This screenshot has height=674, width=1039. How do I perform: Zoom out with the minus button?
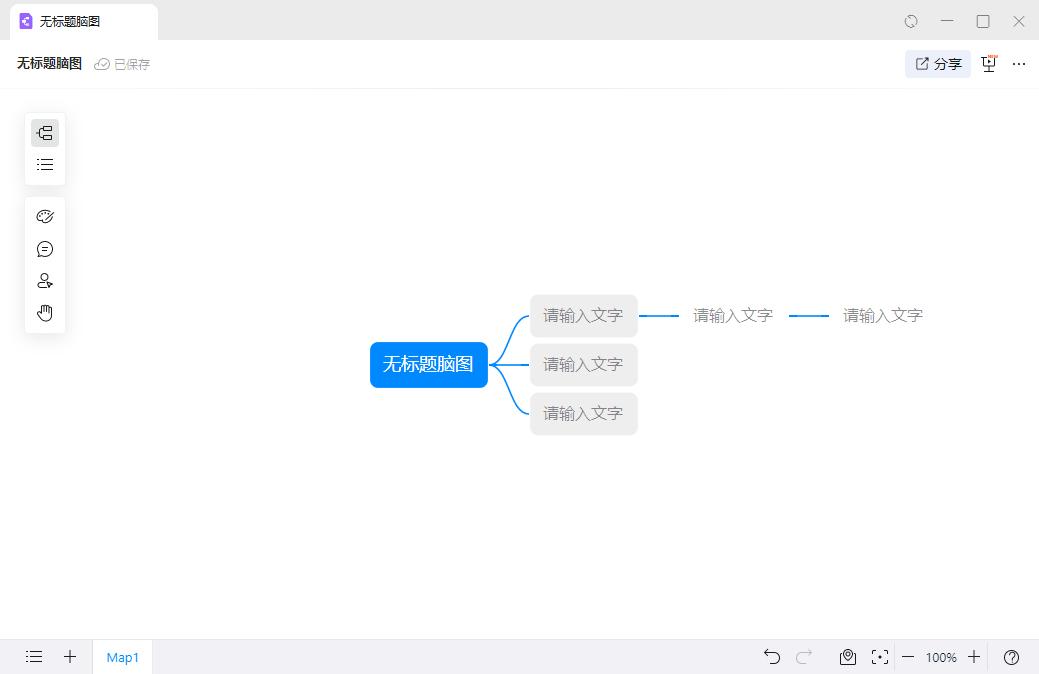[908, 657]
